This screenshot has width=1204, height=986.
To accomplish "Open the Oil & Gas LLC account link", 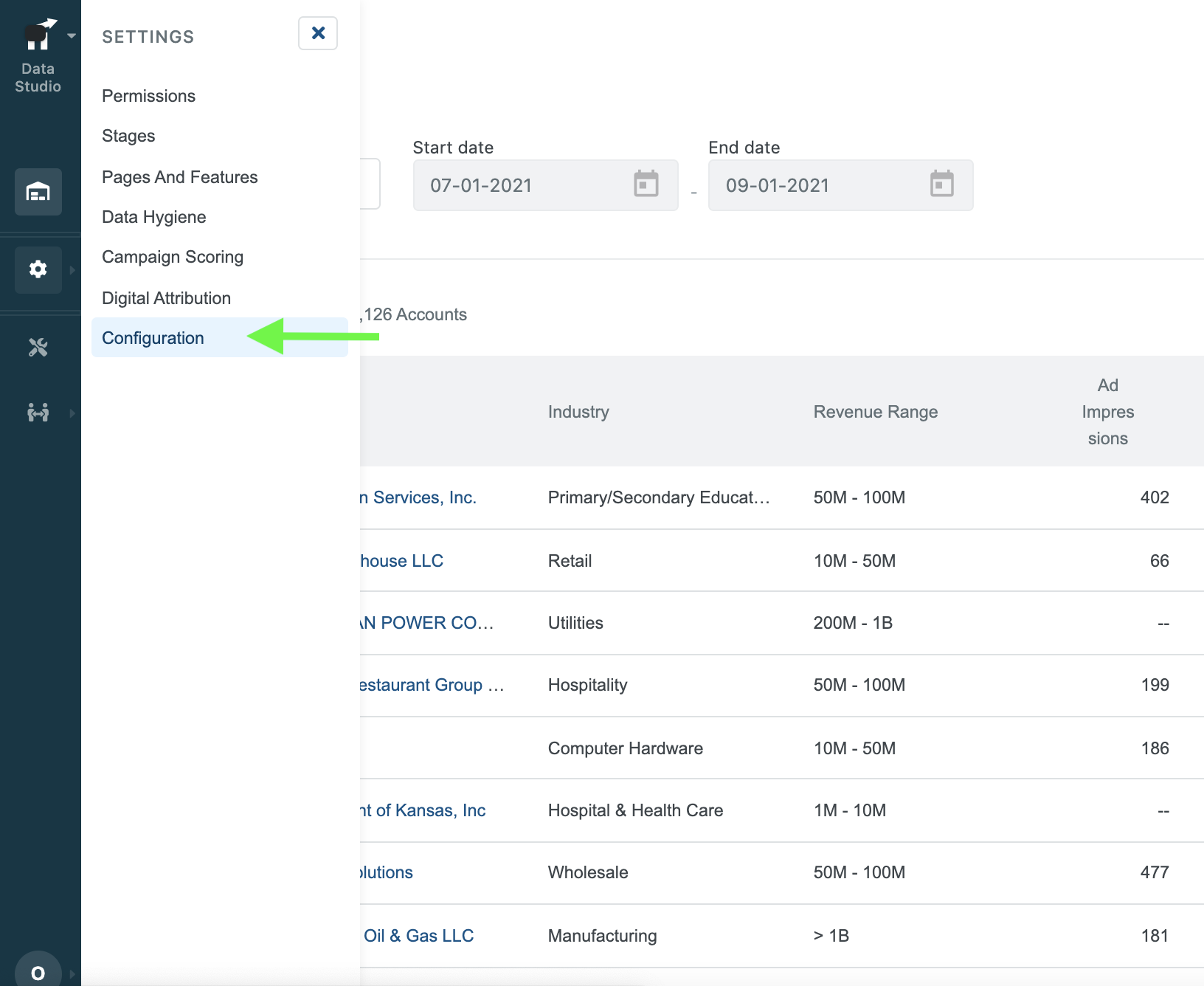I will [x=418, y=936].
